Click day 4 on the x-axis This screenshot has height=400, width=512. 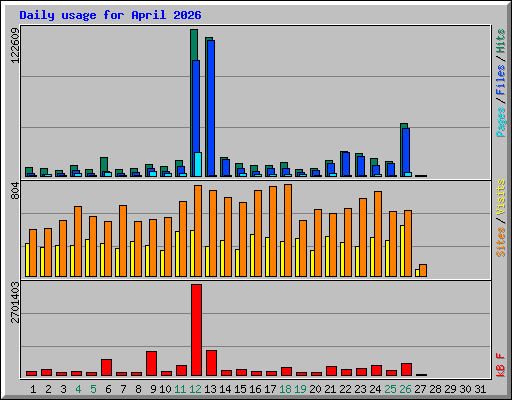pyautogui.click(x=78, y=389)
